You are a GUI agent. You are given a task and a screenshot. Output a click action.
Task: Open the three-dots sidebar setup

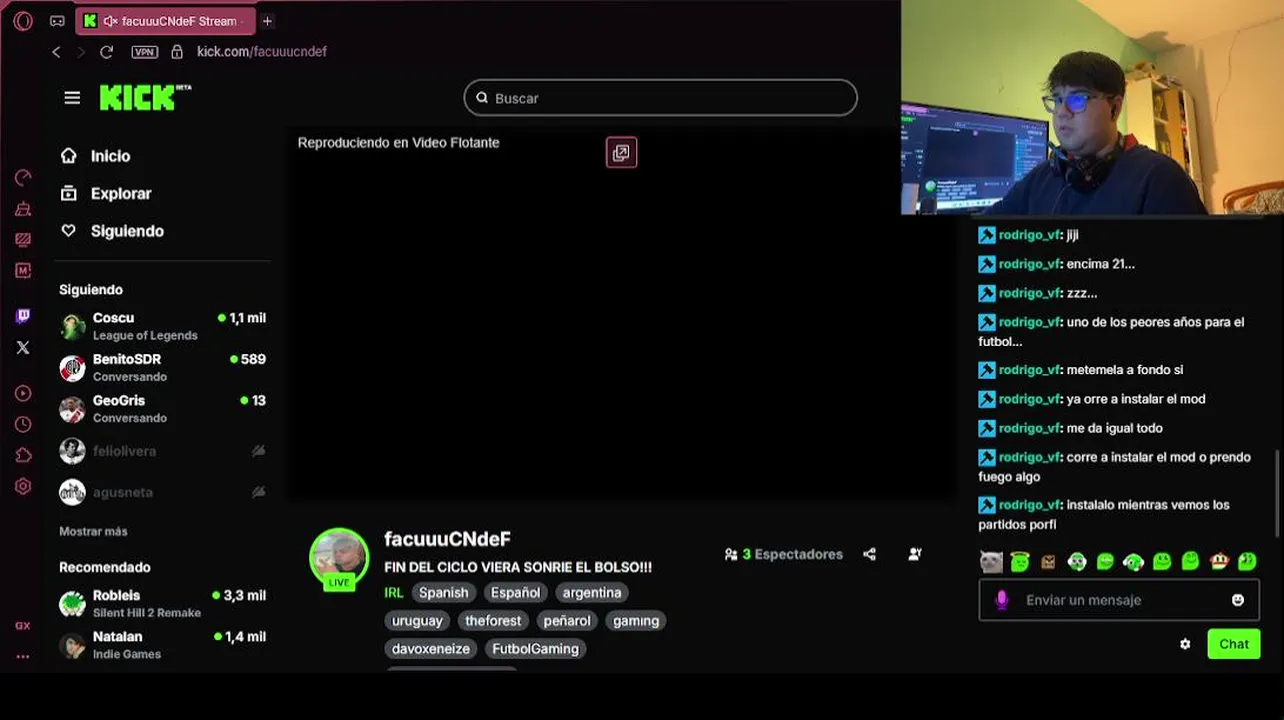pos(23,657)
